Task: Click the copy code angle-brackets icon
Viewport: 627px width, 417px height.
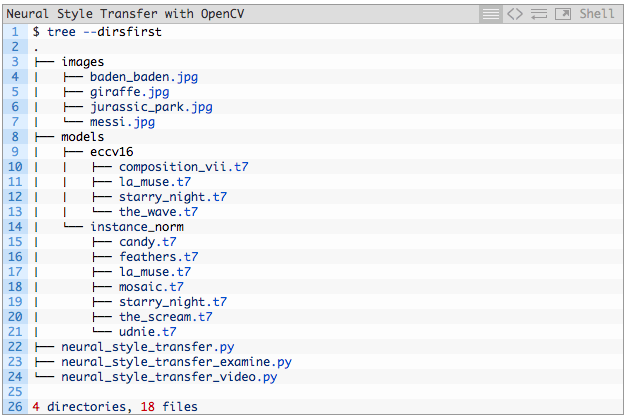Action: [x=515, y=14]
